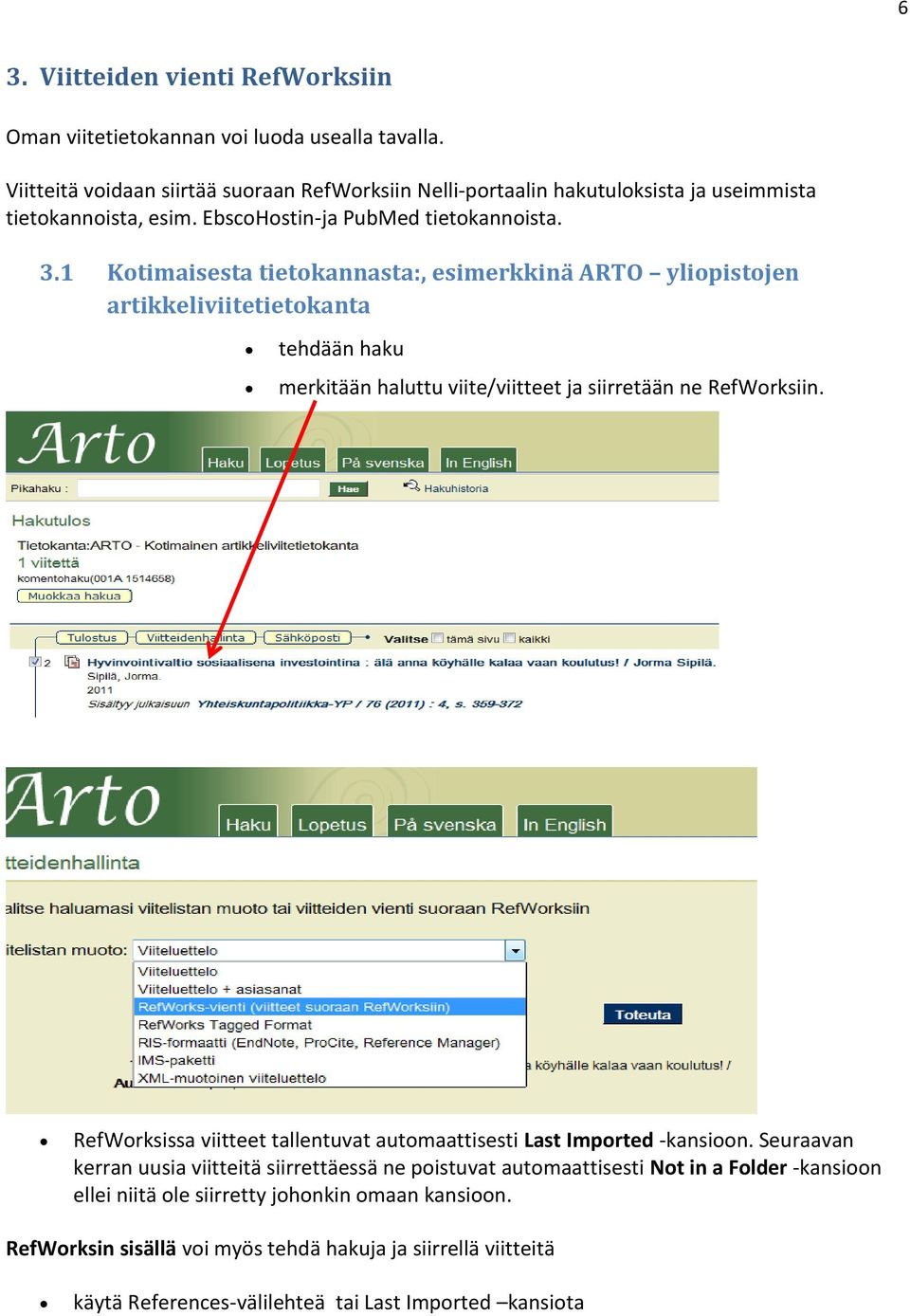Click the 'Not in a Folder' bold text
The width and height of the screenshot is (910, 1316).
point(719,1167)
